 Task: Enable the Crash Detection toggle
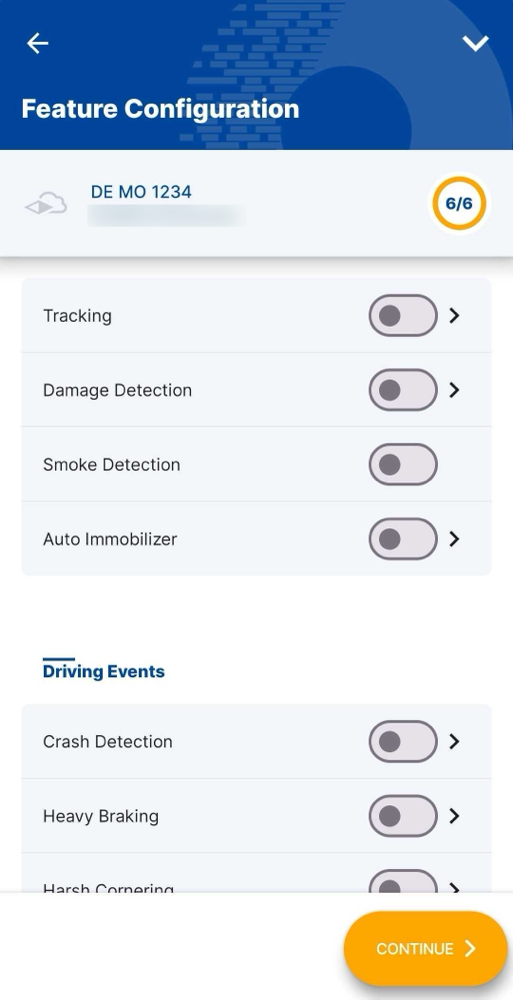[403, 741]
